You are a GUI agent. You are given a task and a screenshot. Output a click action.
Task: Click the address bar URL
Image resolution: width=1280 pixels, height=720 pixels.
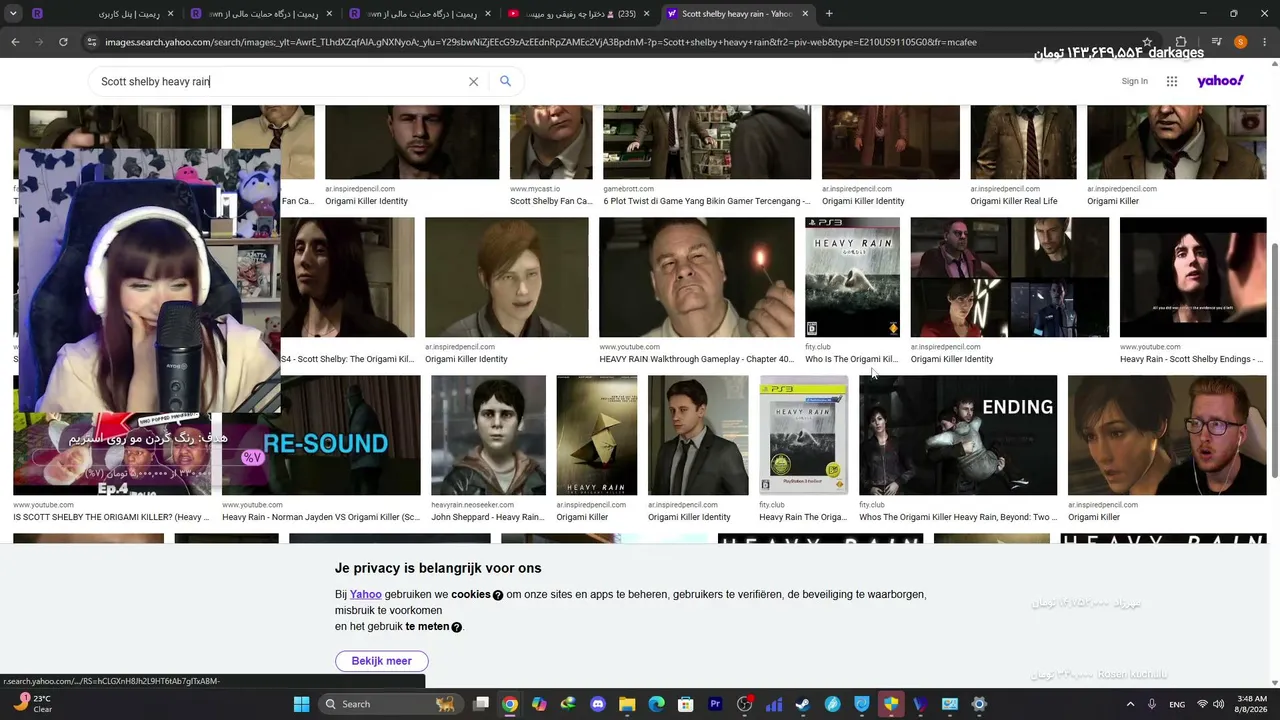click(x=540, y=42)
